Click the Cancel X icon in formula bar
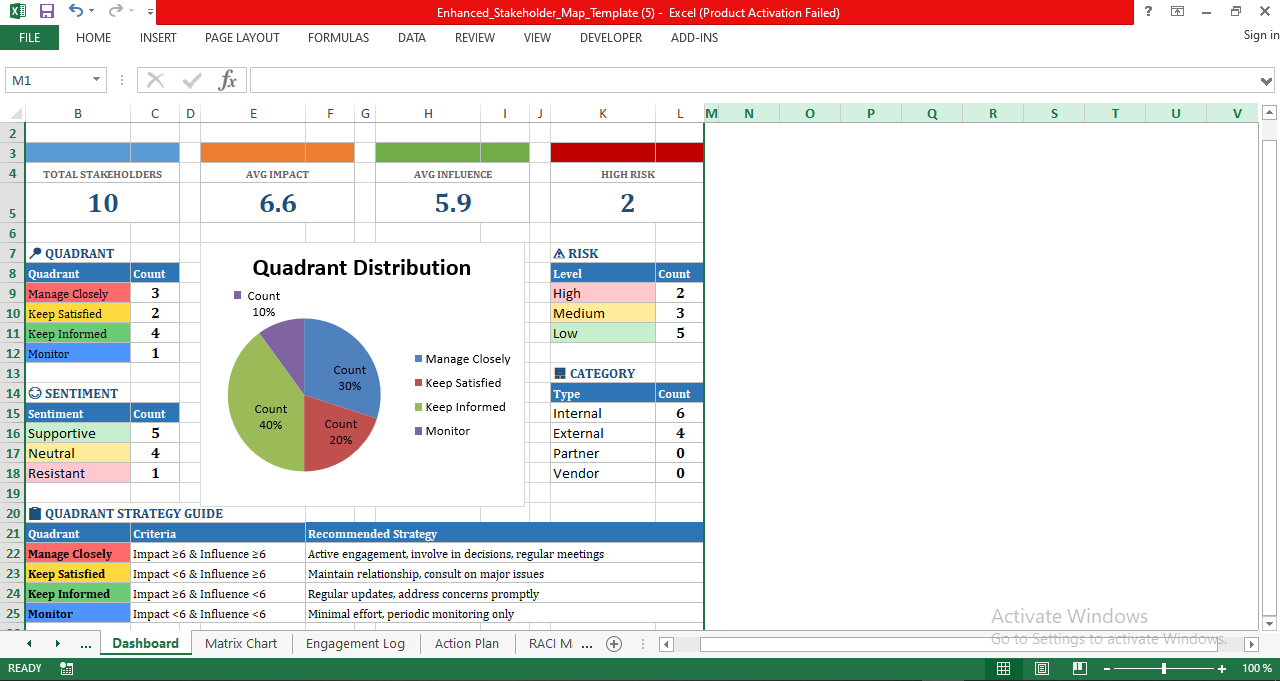 (155, 80)
